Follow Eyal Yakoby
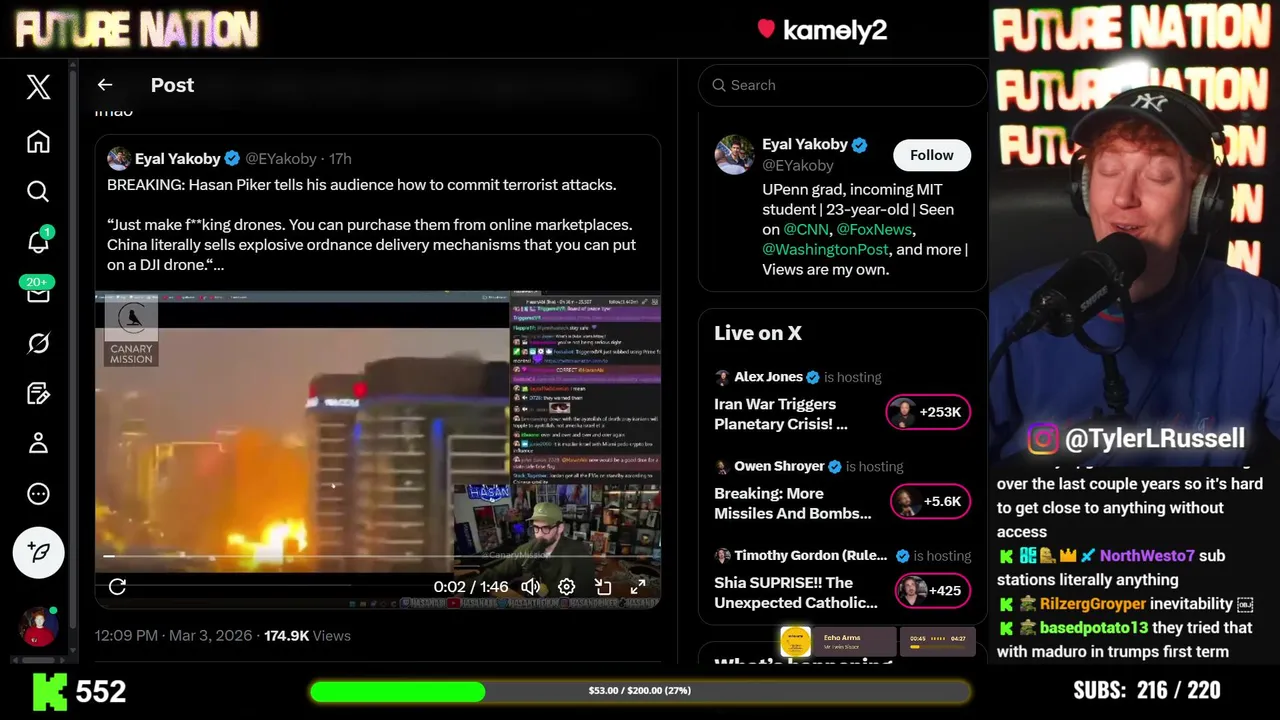The height and width of the screenshot is (720, 1280). (x=932, y=155)
